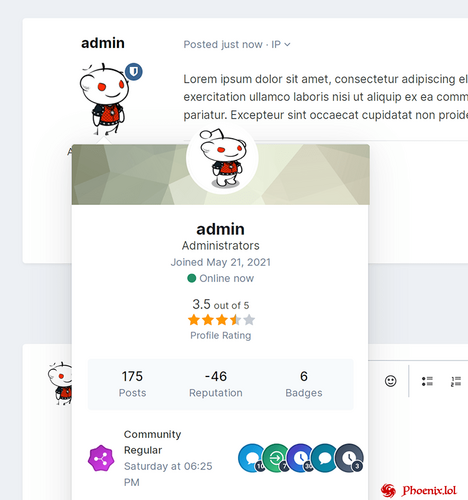Select the indigo clock badge
The image size is (468, 500).
pos(300,458)
